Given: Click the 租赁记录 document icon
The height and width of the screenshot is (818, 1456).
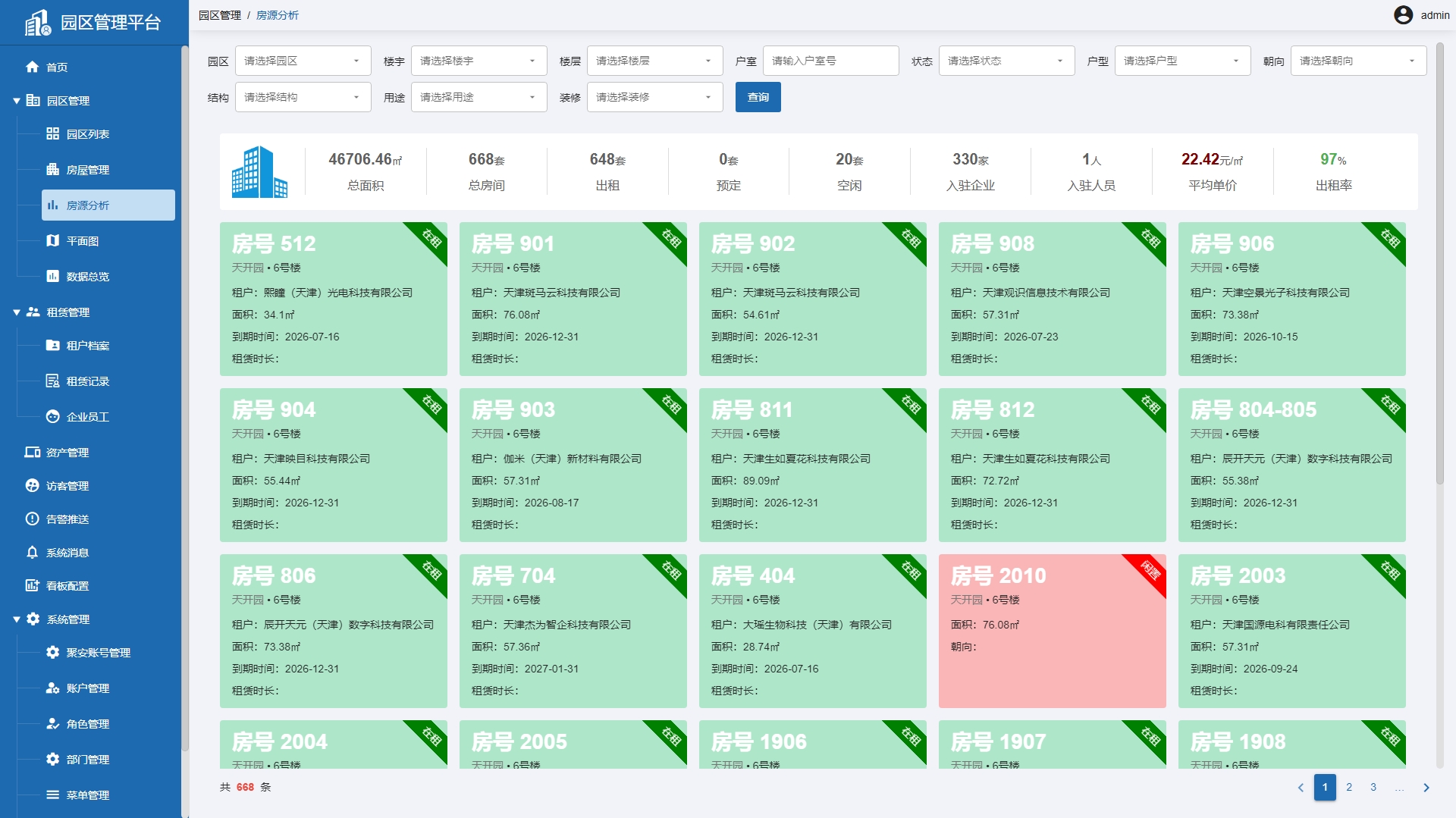Looking at the screenshot, I should coord(52,381).
